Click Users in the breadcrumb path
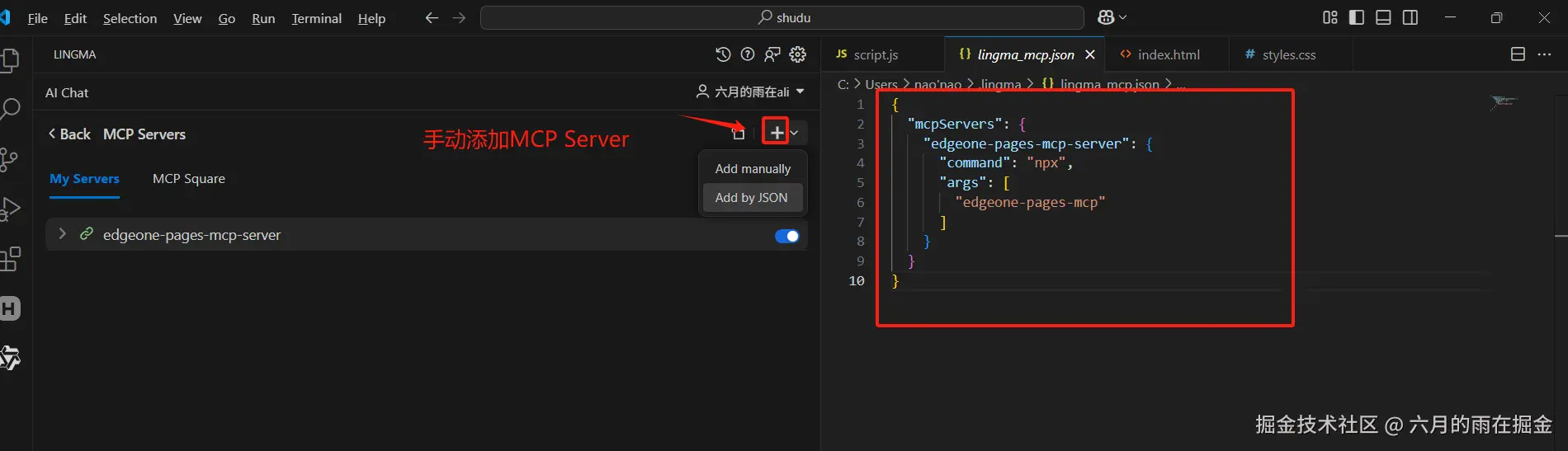Viewport: 1568px width, 451px height. [x=881, y=84]
